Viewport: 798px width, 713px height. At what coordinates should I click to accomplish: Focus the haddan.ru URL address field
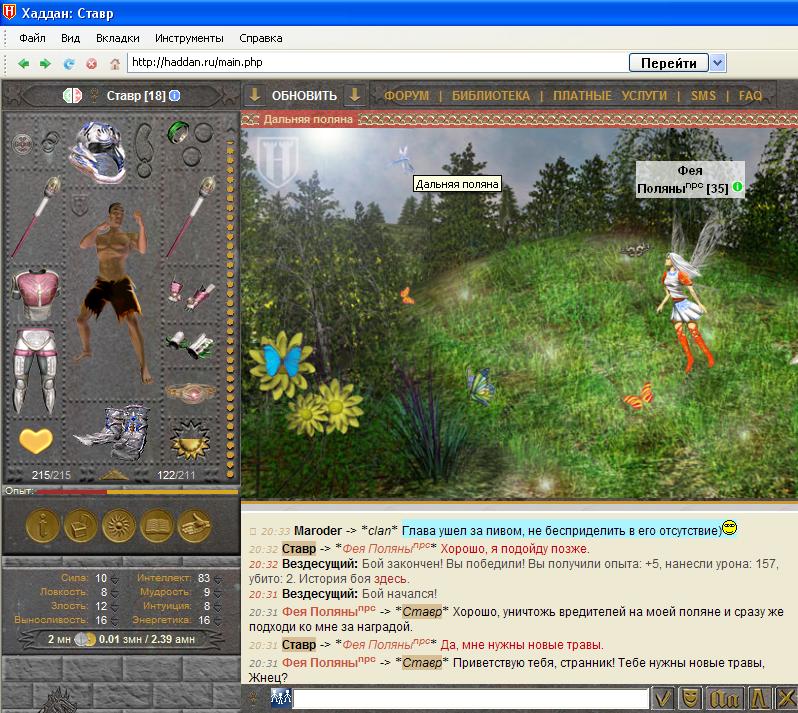tap(377, 63)
